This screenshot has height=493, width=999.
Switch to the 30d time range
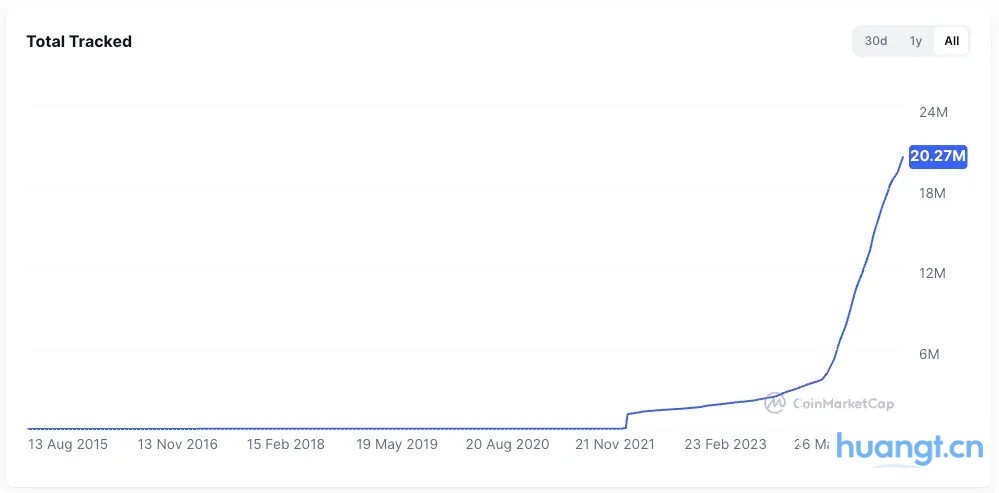pos(875,41)
